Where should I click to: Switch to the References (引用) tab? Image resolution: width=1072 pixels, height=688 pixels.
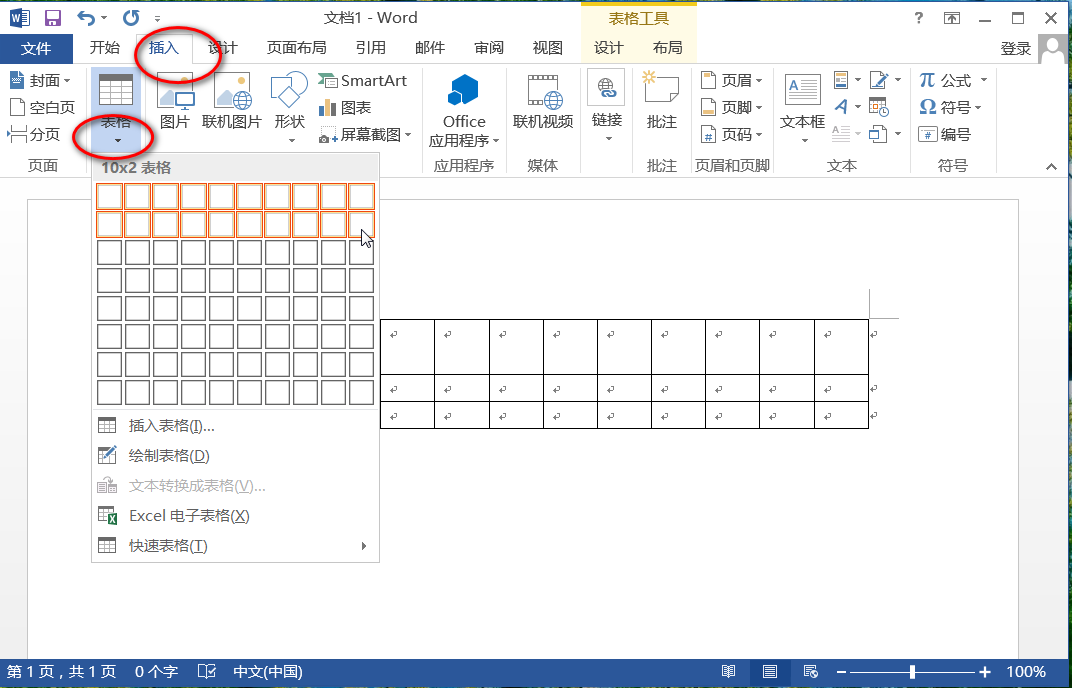[x=371, y=47]
